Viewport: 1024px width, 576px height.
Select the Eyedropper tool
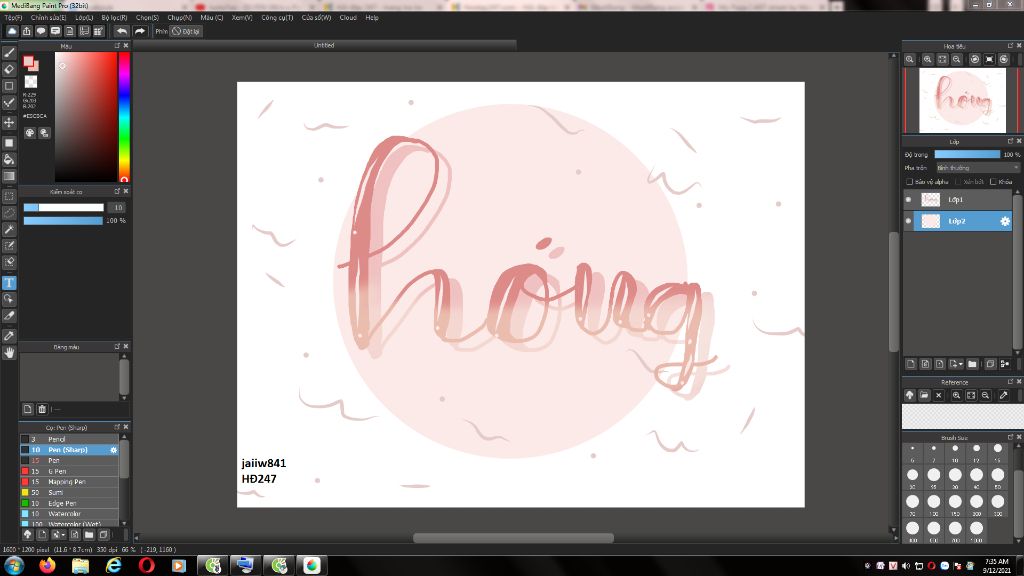click(9, 336)
